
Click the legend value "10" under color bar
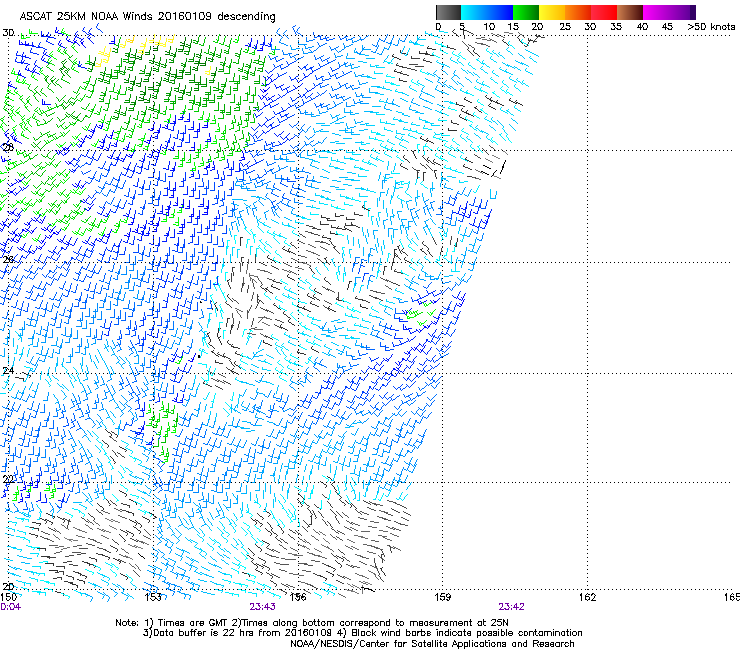488,27
